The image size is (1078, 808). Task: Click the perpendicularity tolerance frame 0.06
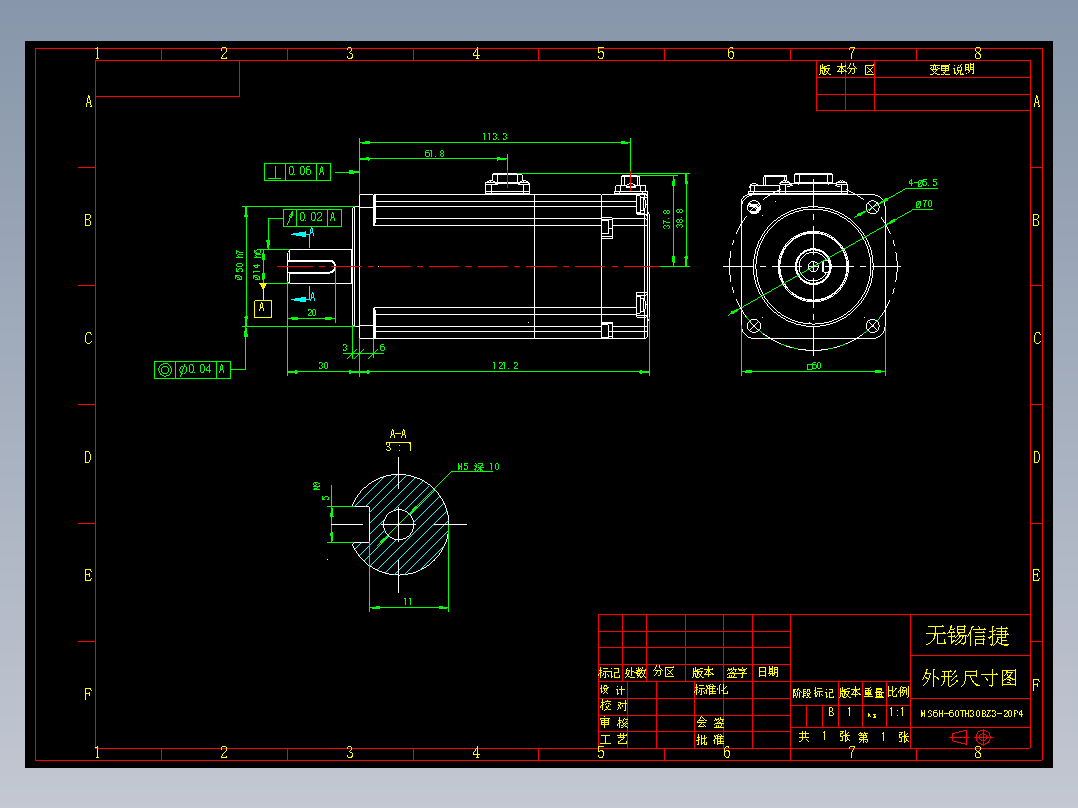297,171
